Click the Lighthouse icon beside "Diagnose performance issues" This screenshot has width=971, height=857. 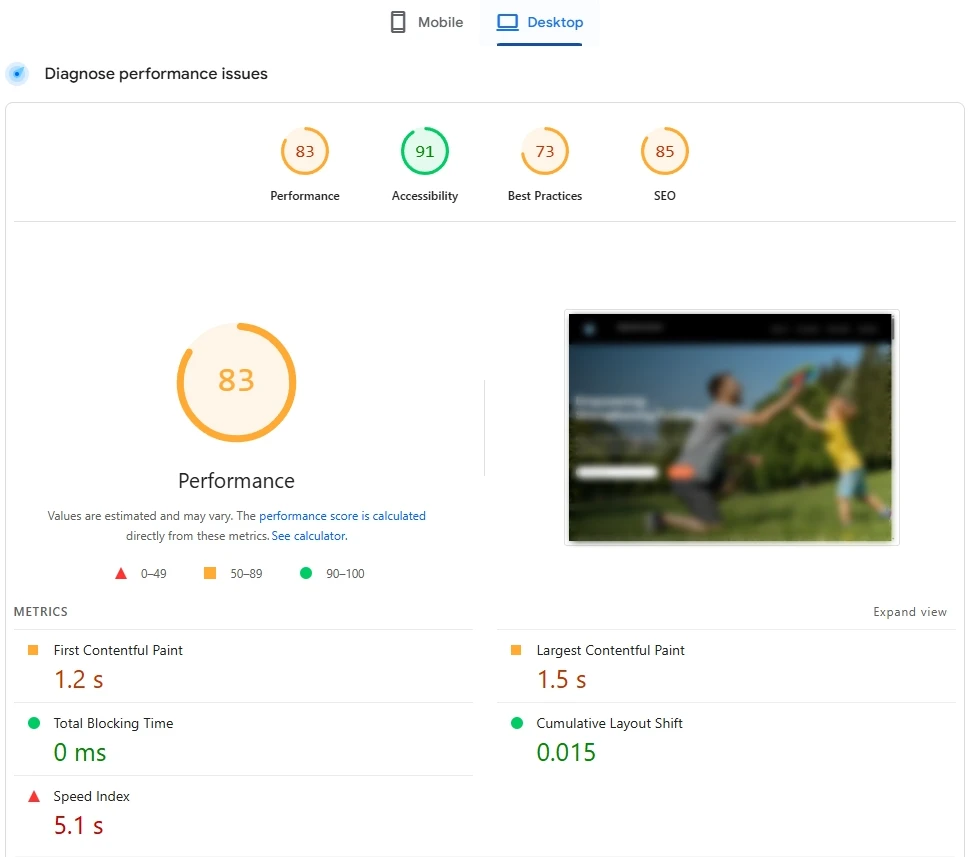point(17,73)
